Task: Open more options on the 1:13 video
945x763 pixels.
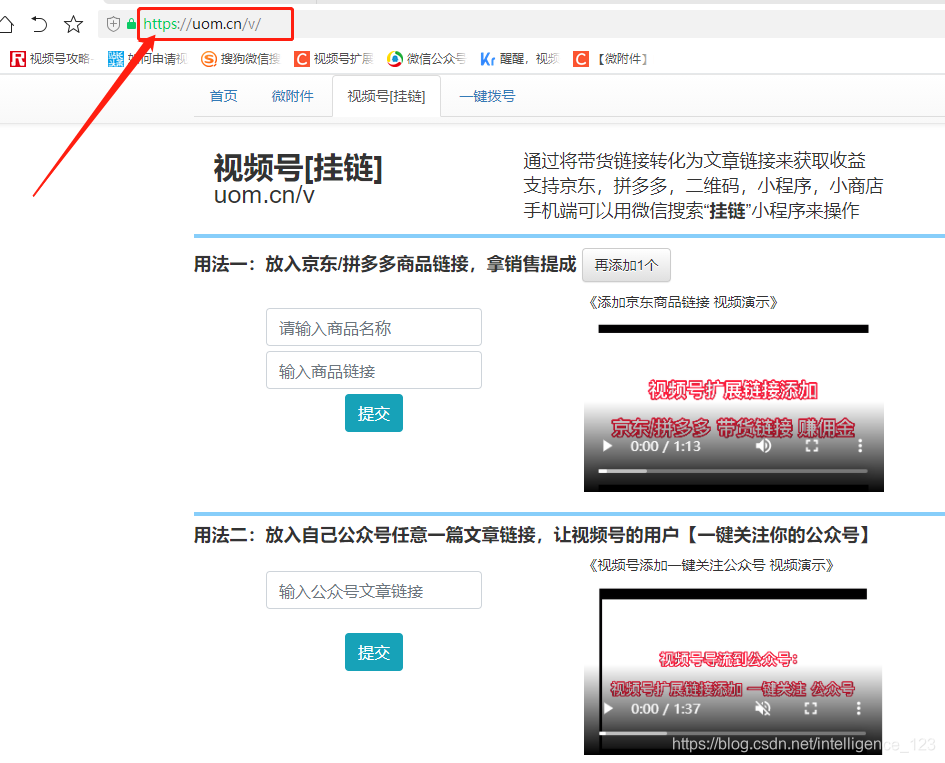Action: tap(860, 446)
